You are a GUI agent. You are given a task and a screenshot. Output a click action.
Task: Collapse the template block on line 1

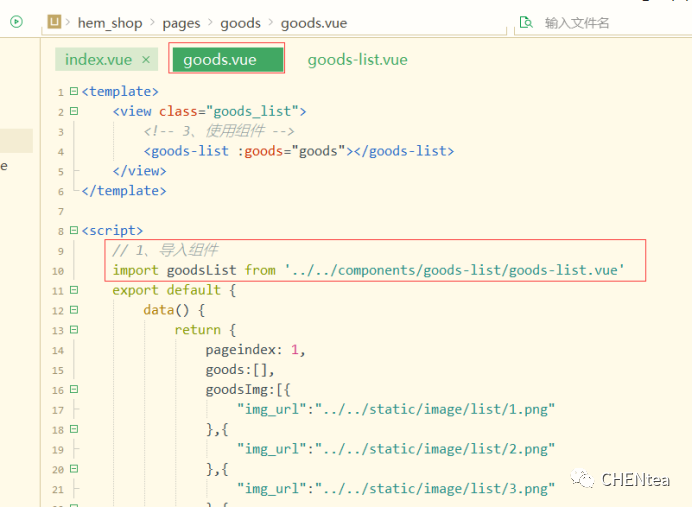point(74,91)
